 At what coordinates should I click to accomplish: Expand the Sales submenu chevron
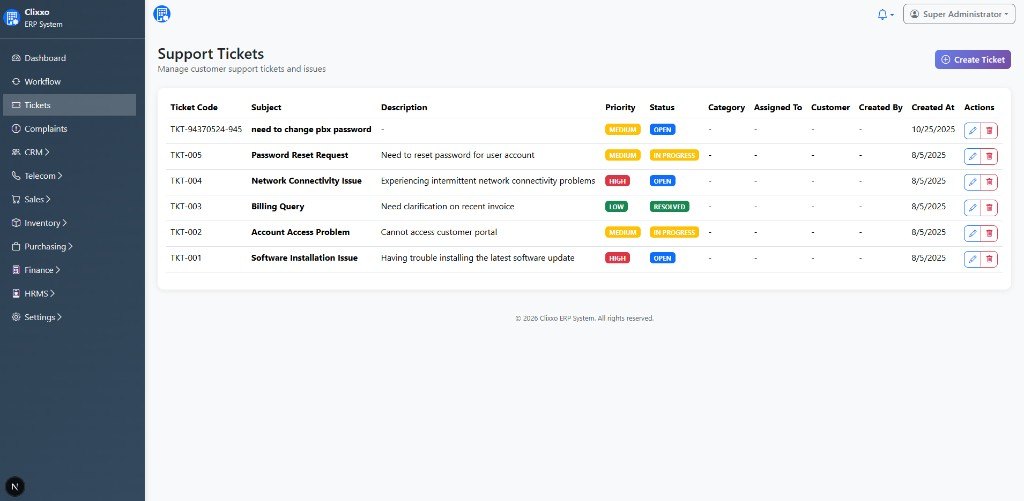click(48, 199)
